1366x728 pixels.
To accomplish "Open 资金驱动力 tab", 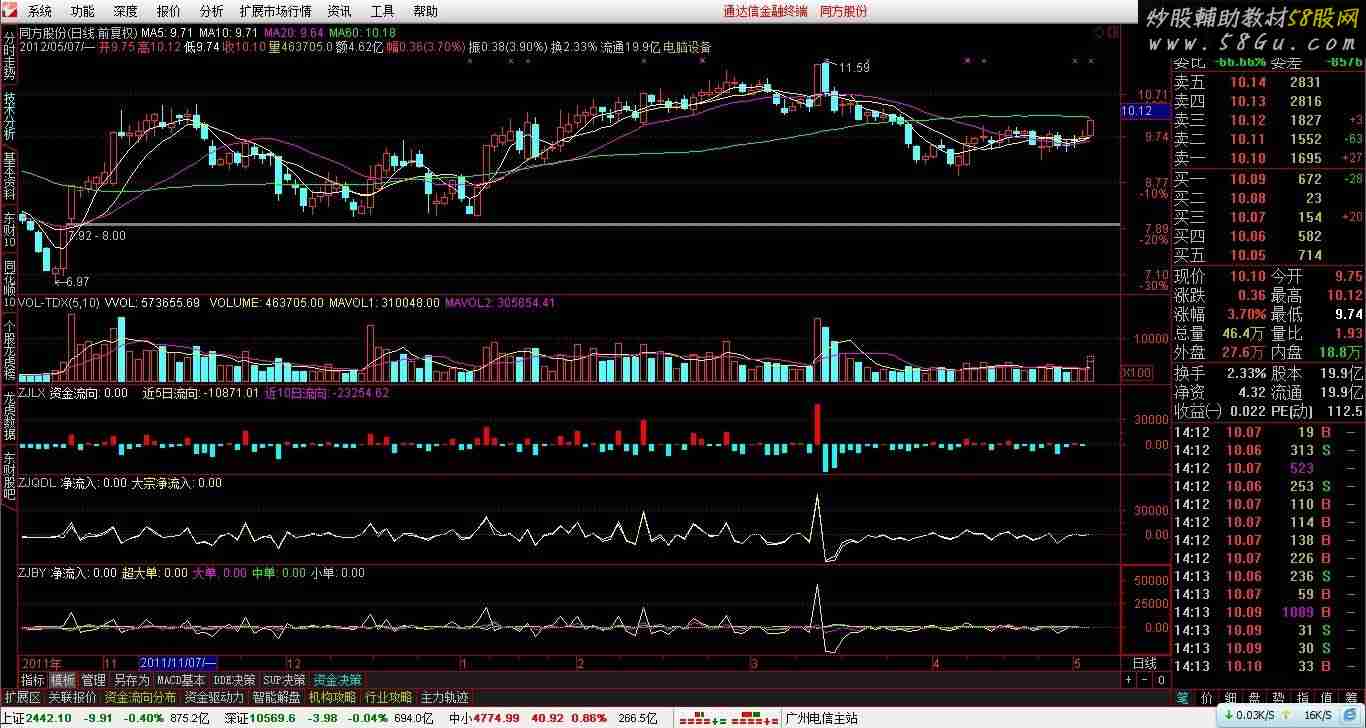I will pos(214,697).
